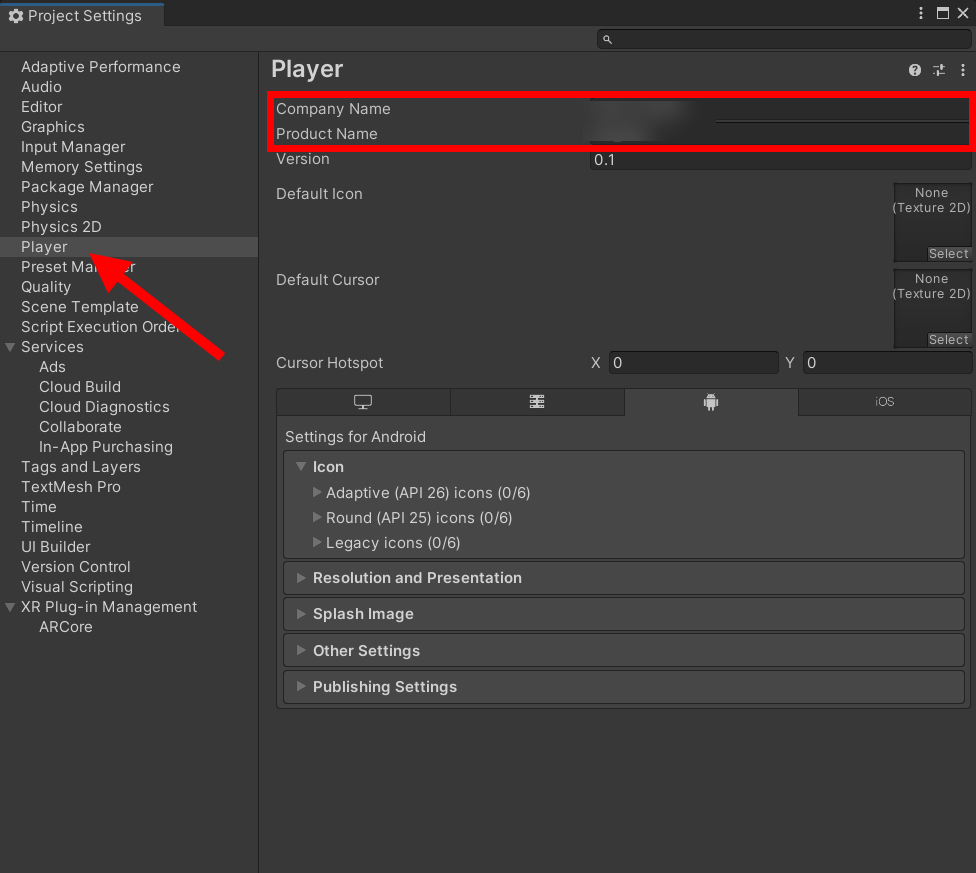Expand Adaptive (API 26) icons

click(x=317, y=492)
